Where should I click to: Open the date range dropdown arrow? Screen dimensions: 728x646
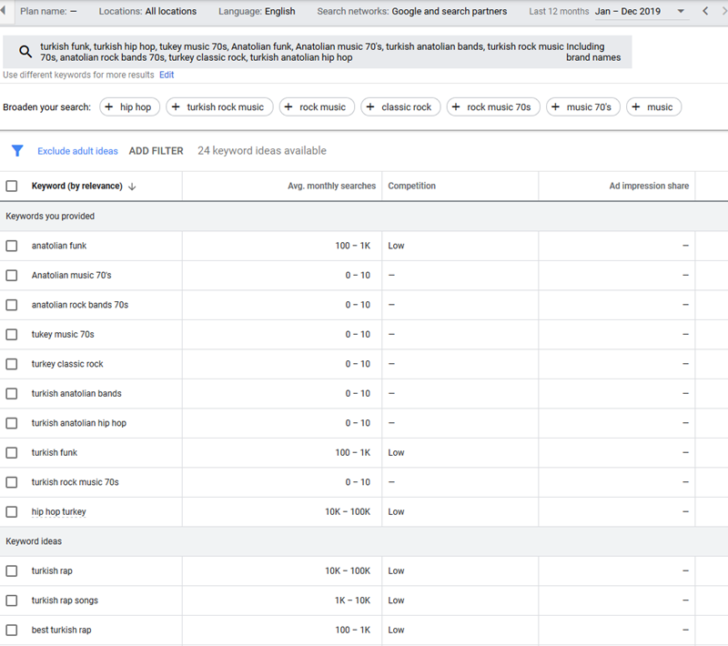[x=681, y=11]
